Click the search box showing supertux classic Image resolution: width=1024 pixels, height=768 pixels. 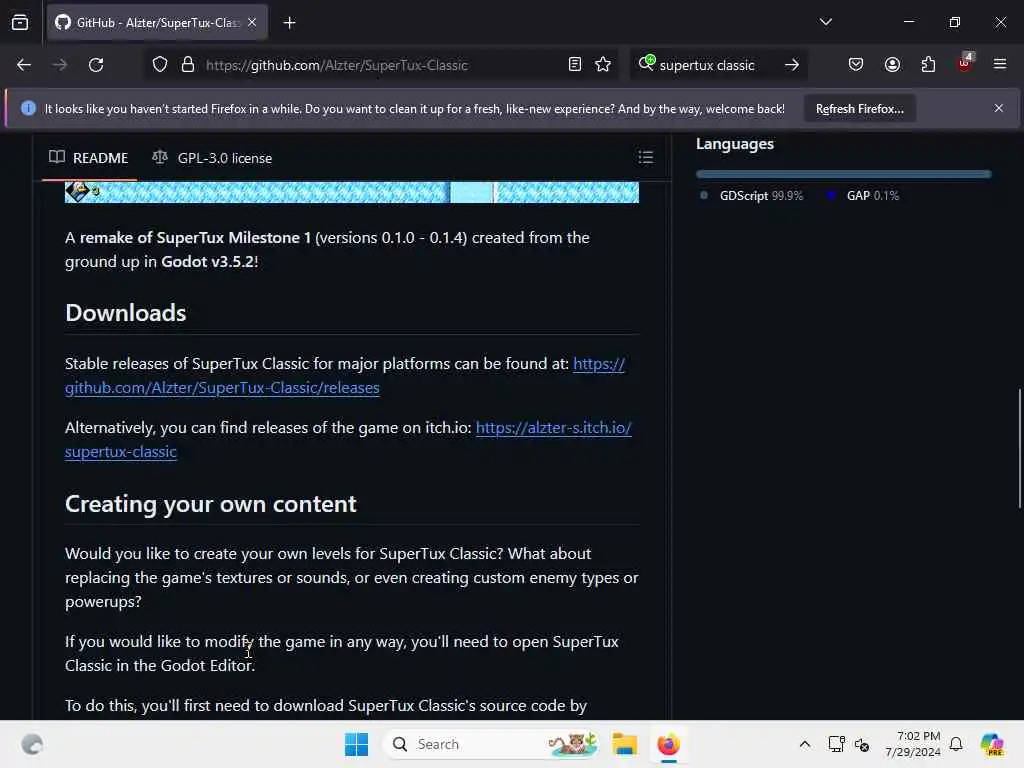pos(707,65)
